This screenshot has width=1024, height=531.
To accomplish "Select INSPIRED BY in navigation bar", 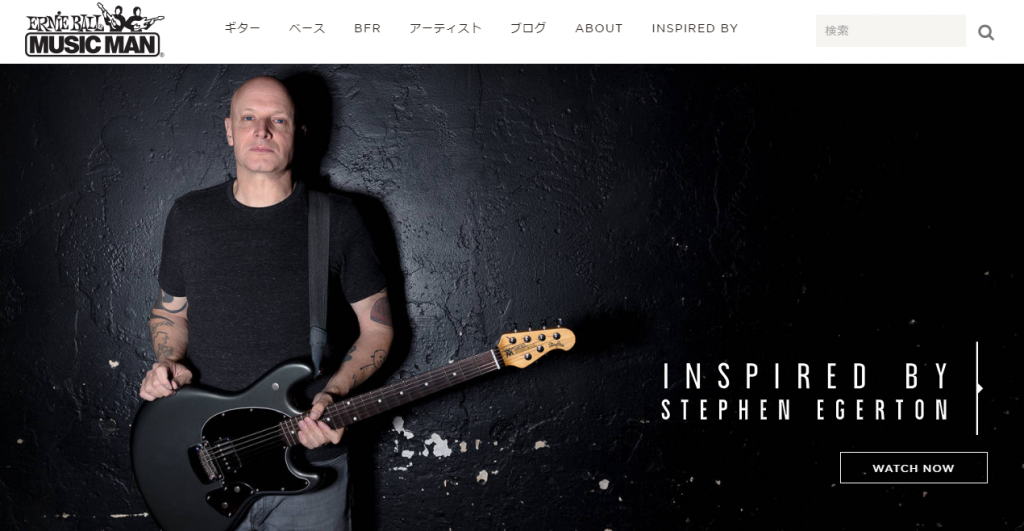I will [695, 28].
